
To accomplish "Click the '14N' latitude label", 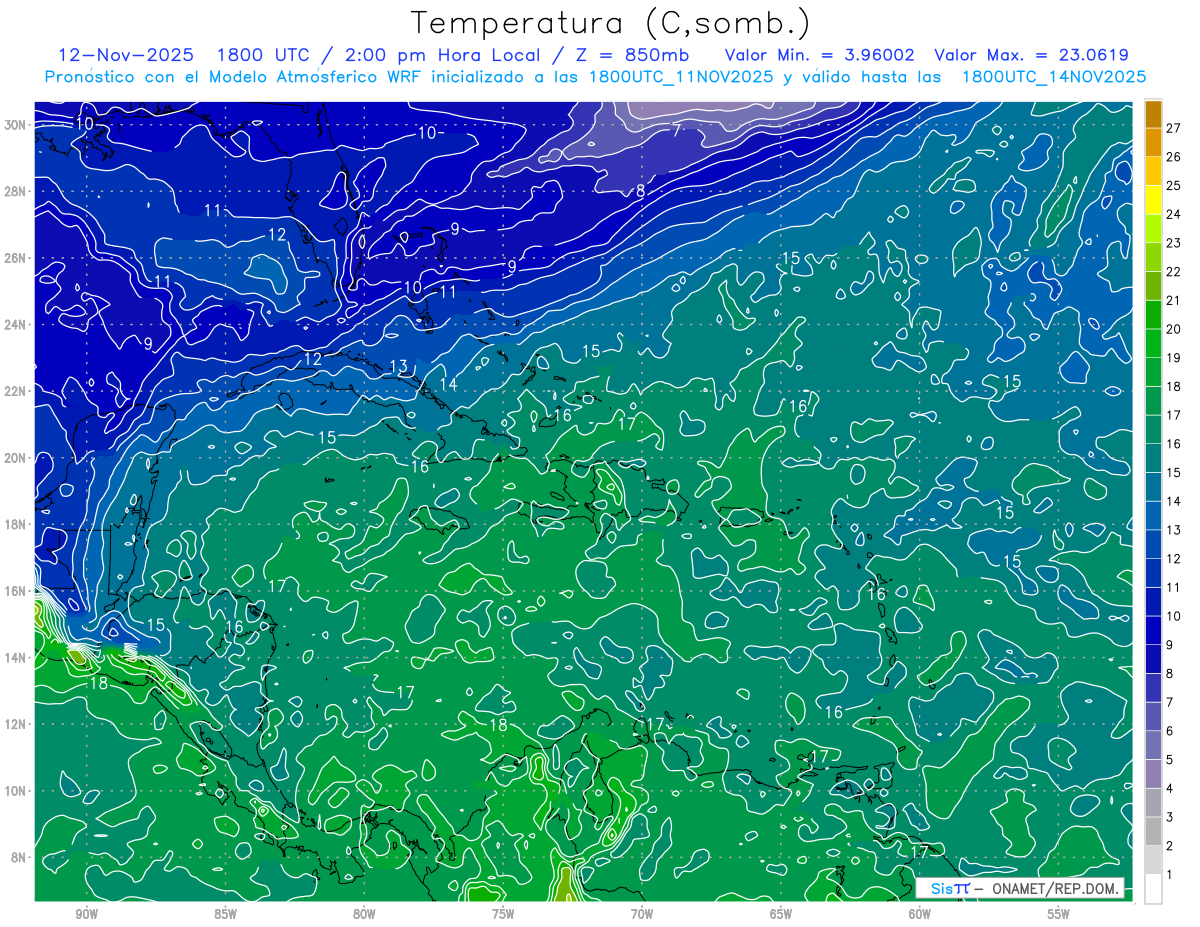I will pos(15,657).
